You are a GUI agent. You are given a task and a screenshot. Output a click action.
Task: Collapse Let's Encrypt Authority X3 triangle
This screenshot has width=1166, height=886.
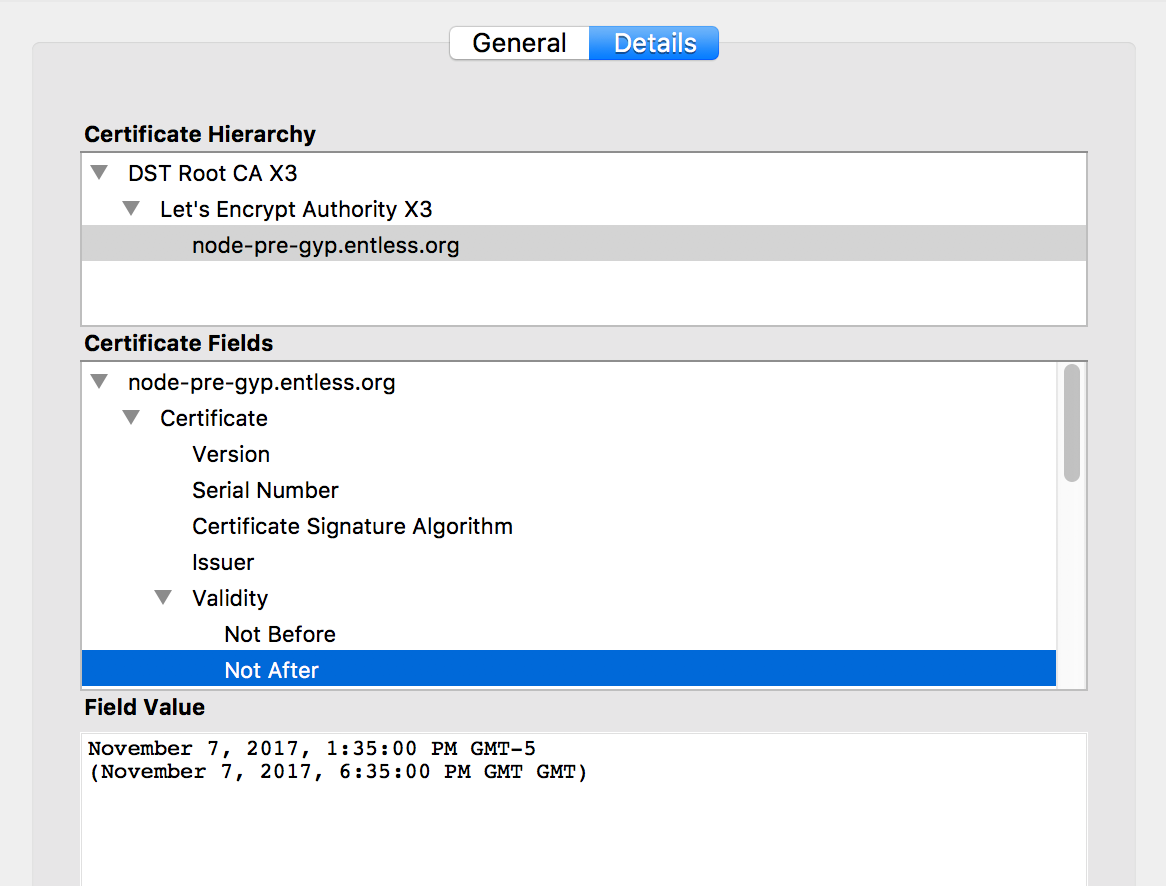(x=131, y=209)
